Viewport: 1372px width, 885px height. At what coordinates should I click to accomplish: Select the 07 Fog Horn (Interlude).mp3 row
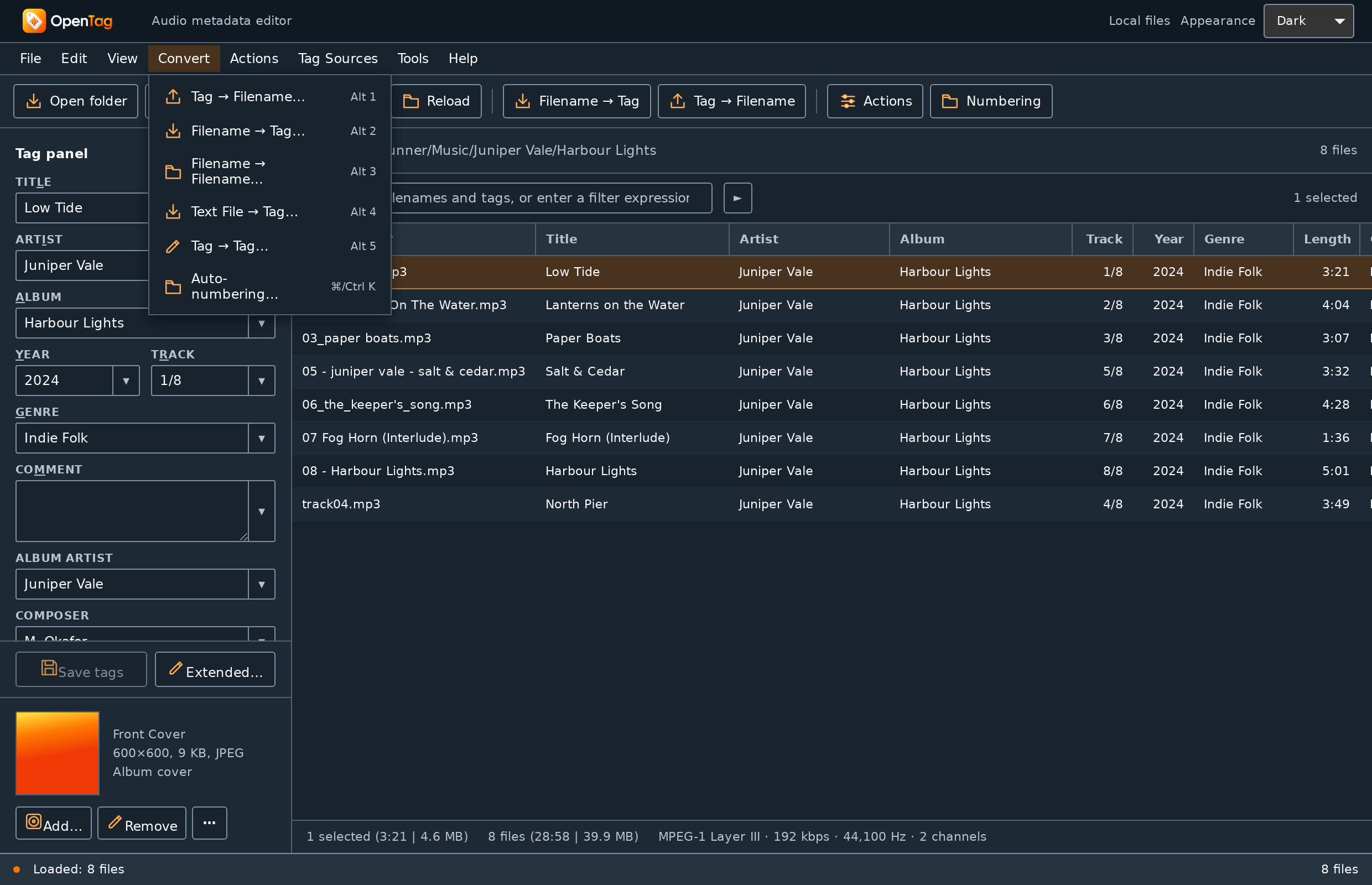pos(831,438)
